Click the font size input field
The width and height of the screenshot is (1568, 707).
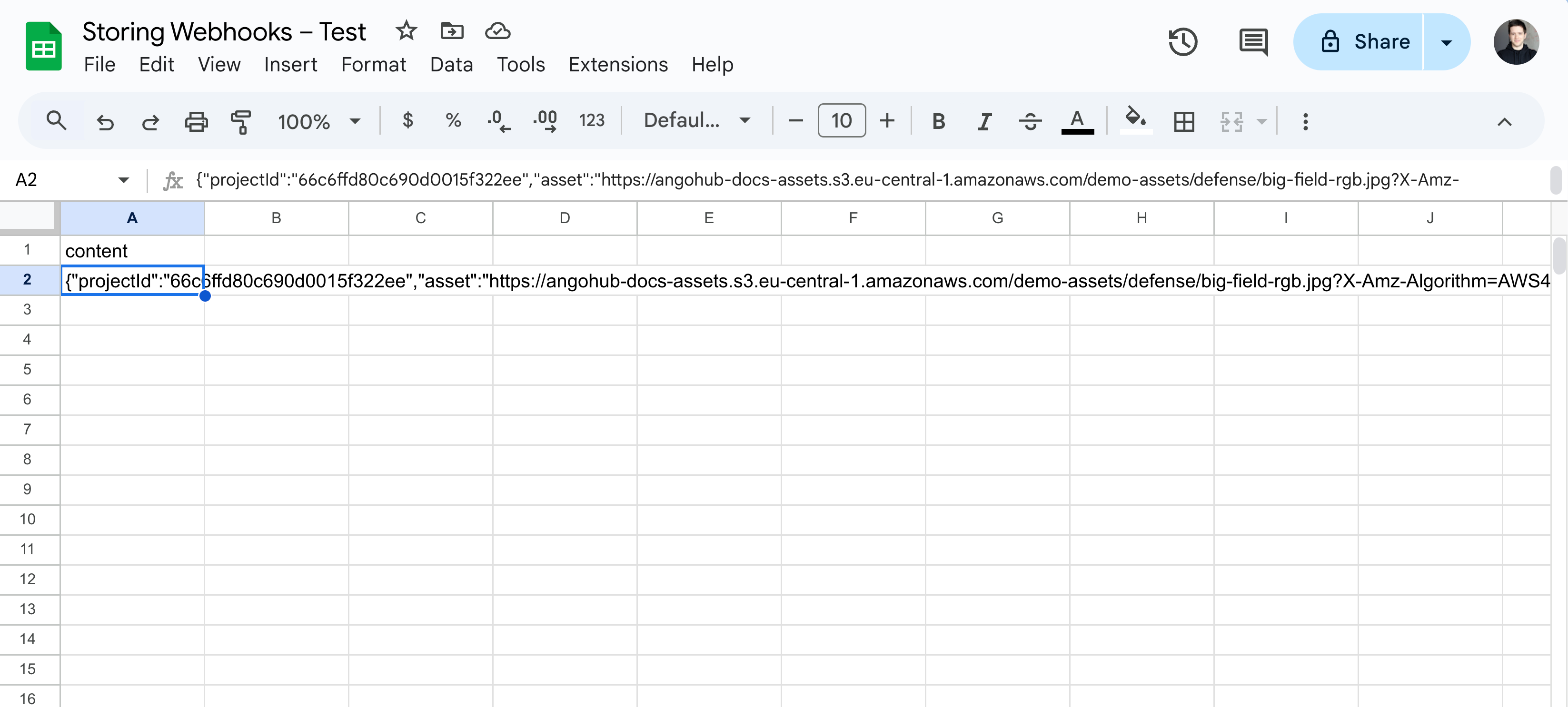pos(841,121)
